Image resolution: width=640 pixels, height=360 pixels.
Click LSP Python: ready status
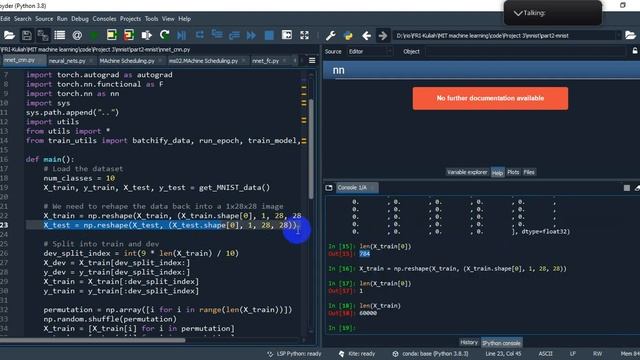tap(294, 354)
